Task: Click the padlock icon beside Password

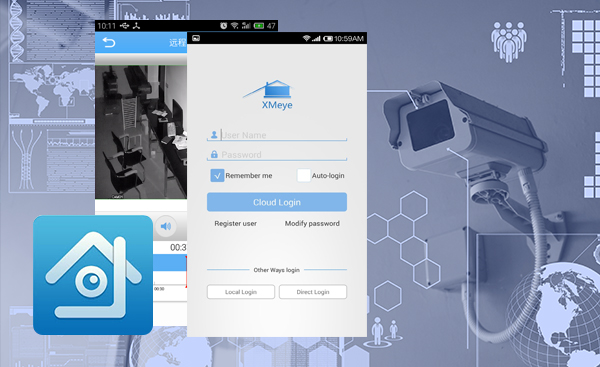Action: pos(214,154)
